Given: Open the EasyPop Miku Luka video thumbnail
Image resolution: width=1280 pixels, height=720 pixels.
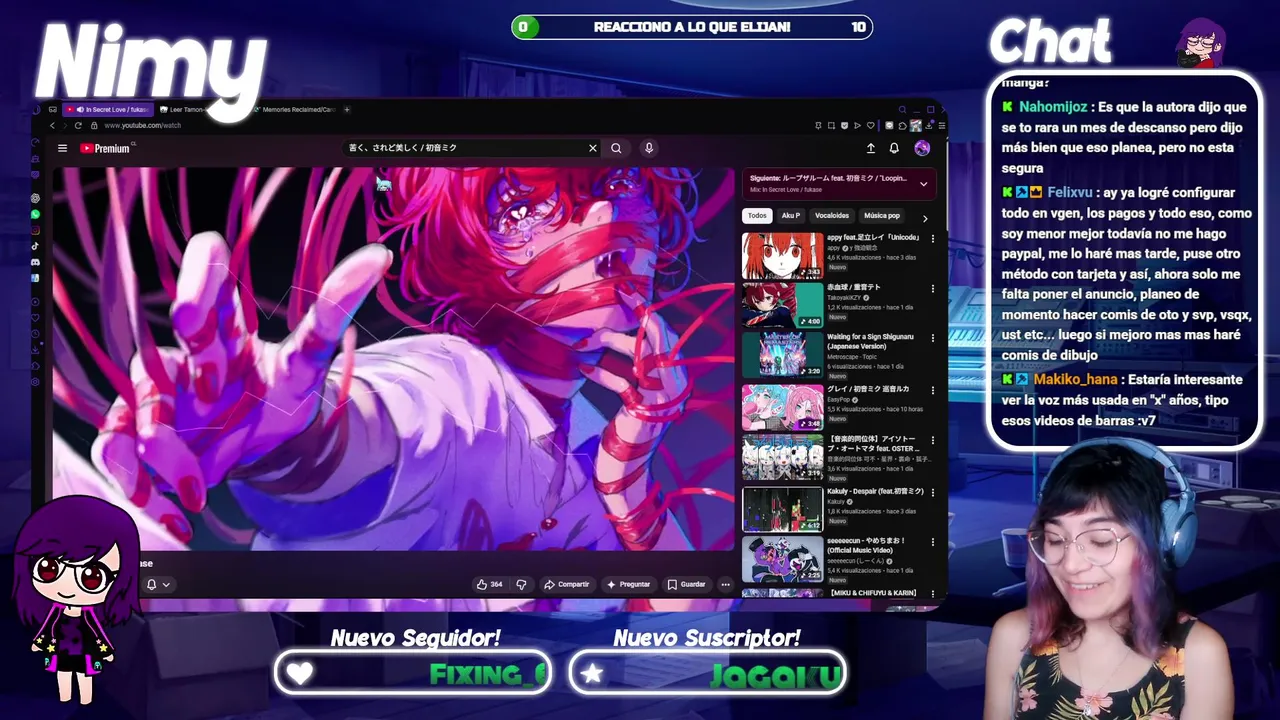Looking at the screenshot, I should coord(782,407).
